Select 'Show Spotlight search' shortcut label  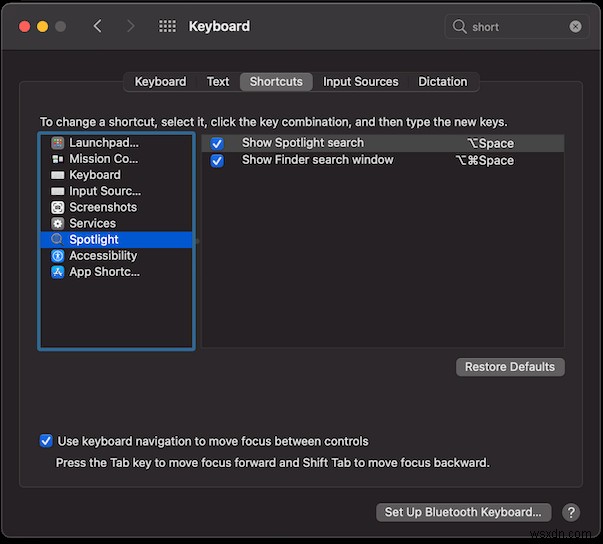click(x=303, y=143)
